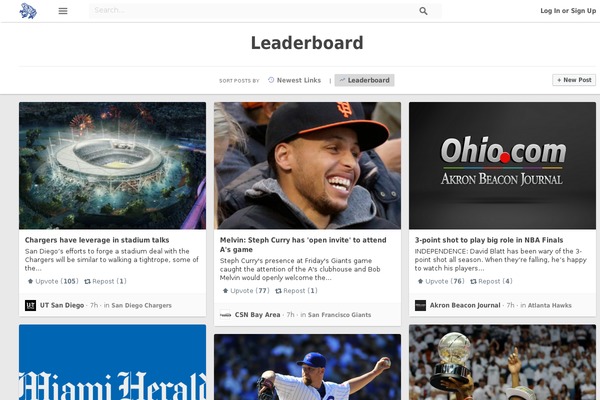Click the Chargers article summary text
Image resolution: width=600 pixels, height=400 pixels.
[x=112, y=260]
